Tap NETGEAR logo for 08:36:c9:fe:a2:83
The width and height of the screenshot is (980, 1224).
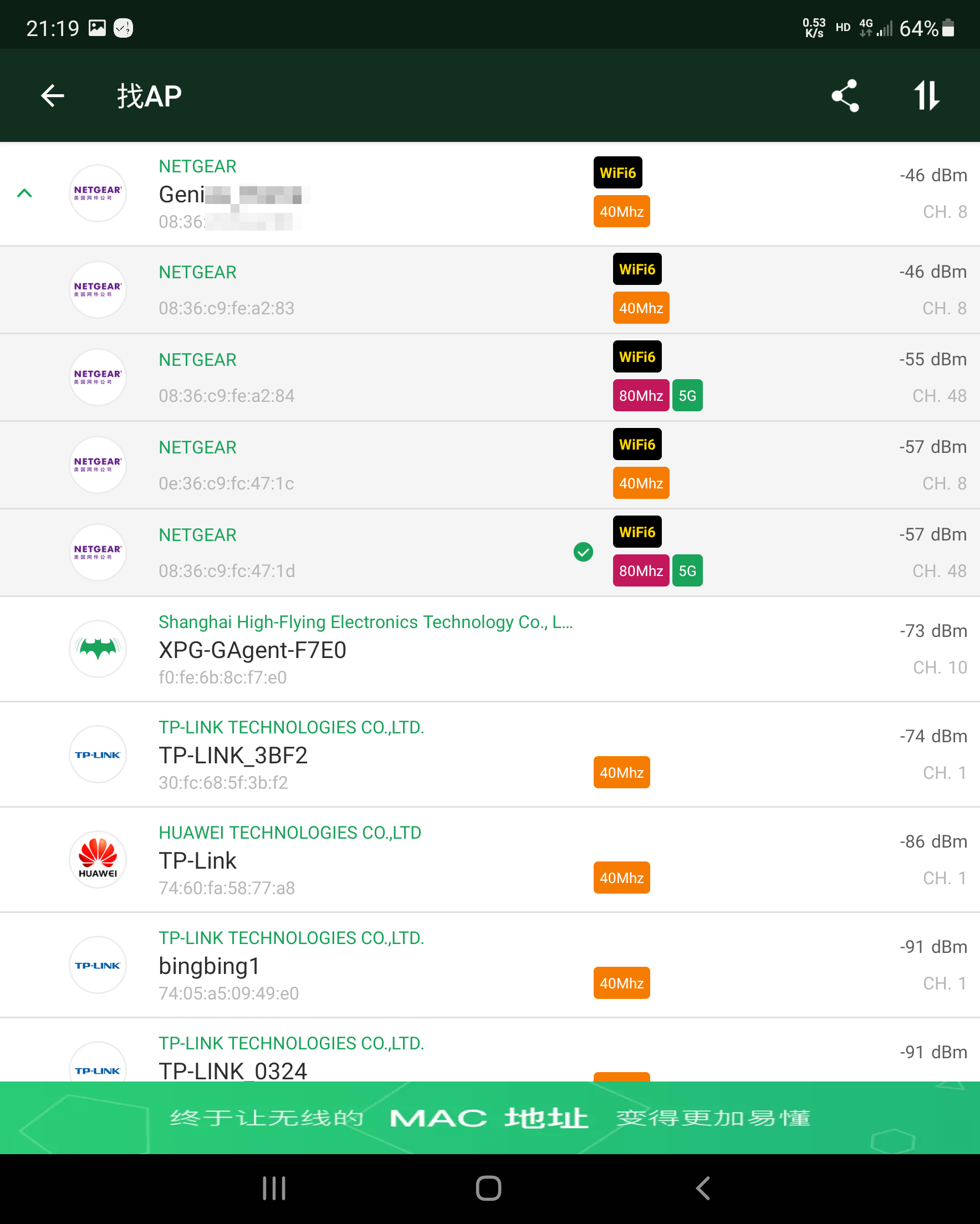pyautogui.click(x=98, y=289)
